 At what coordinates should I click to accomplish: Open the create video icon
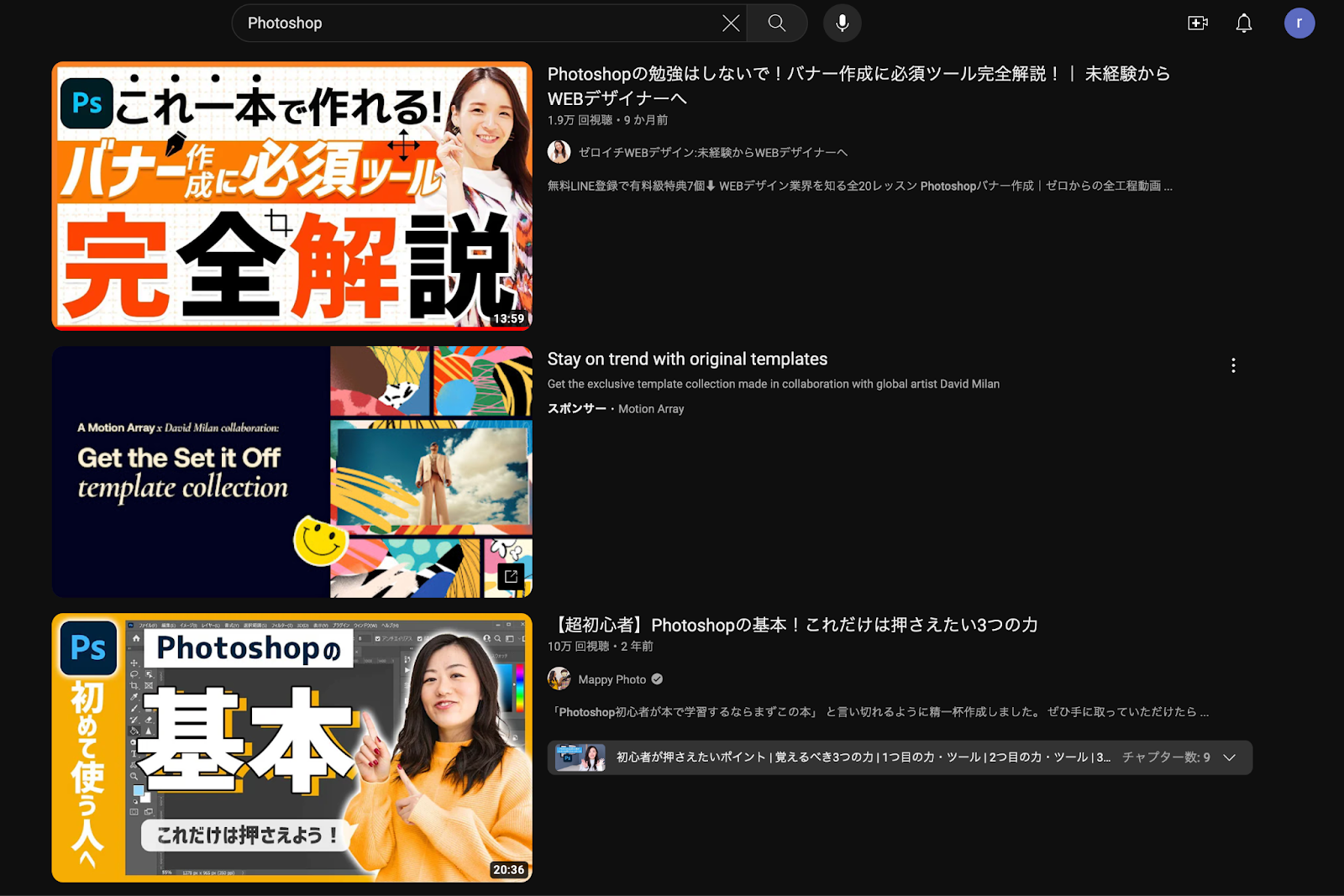tap(1197, 24)
